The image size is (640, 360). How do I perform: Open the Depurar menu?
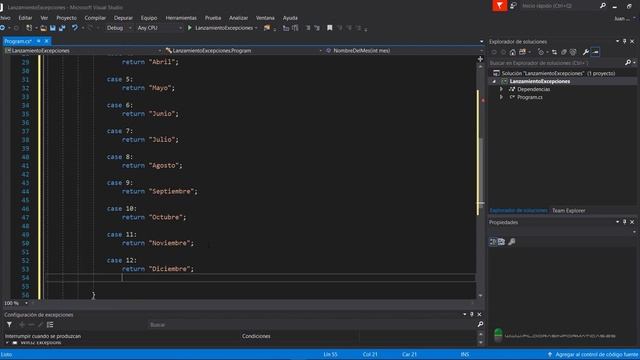123,18
